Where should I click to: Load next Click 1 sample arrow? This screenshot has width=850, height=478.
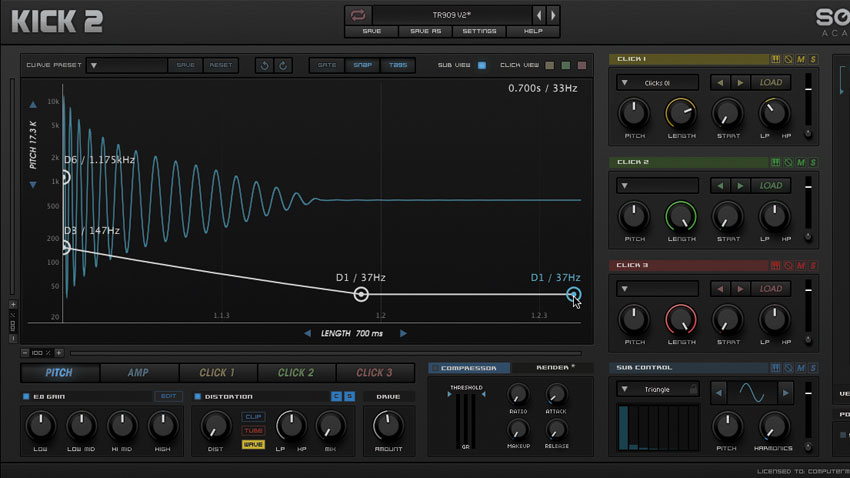(x=740, y=83)
